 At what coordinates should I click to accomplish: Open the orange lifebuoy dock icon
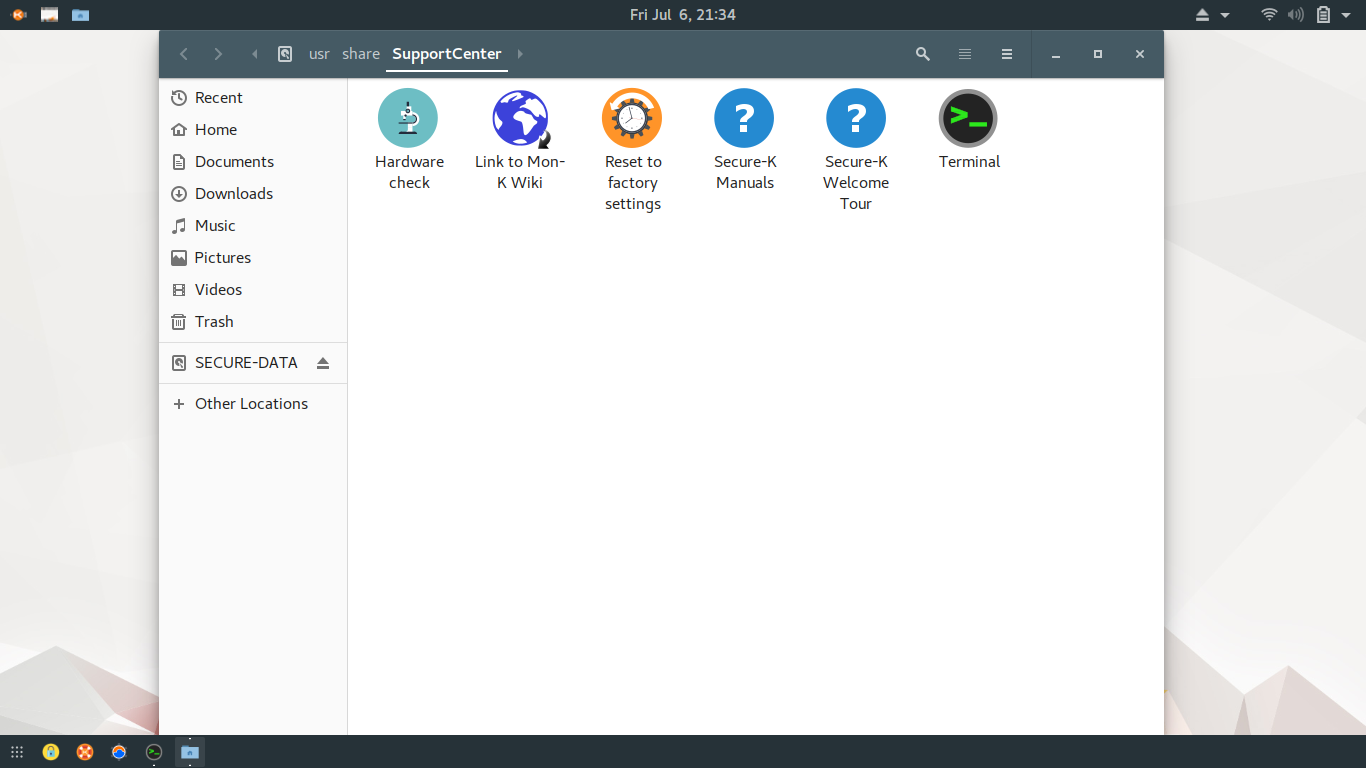tap(85, 752)
